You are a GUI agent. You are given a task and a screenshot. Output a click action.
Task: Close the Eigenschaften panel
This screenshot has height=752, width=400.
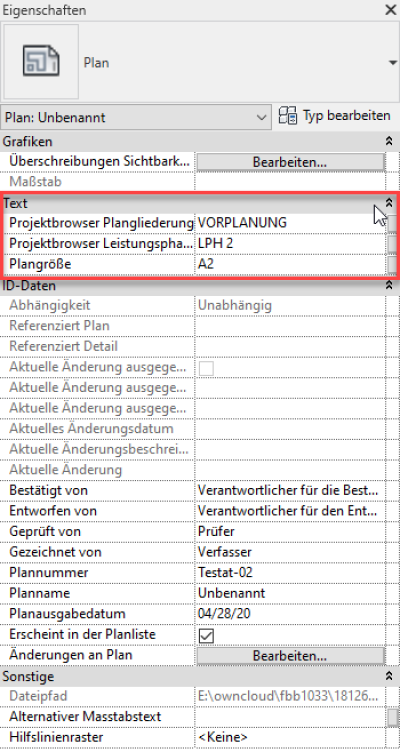click(x=390, y=10)
